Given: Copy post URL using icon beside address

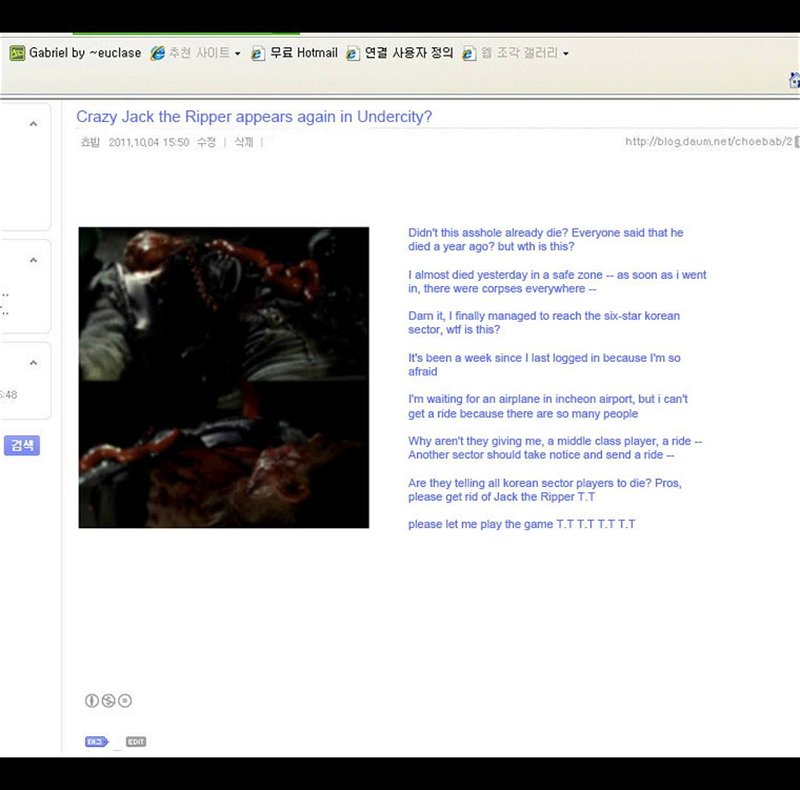Looking at the screenshot, I should click(x=797, y=142).
